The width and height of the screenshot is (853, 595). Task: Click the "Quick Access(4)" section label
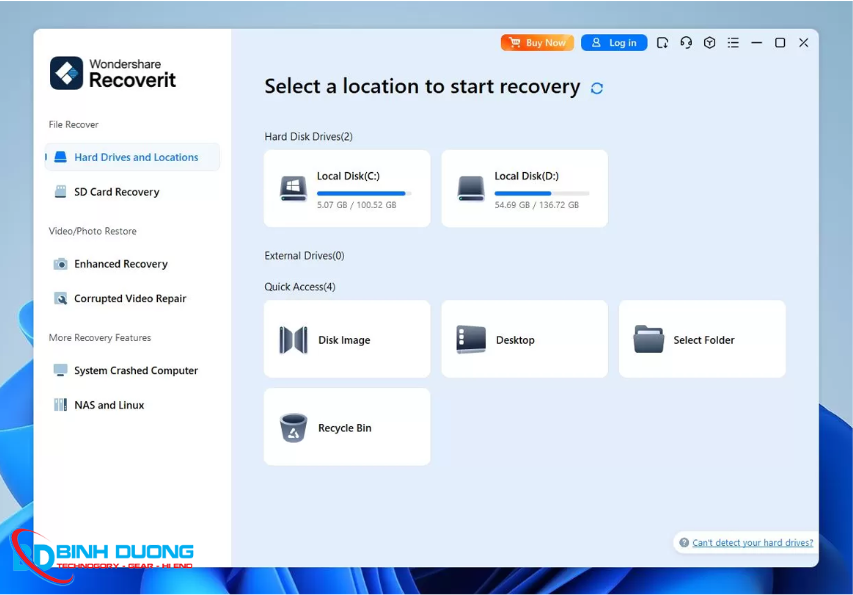(x=300, y=287)
